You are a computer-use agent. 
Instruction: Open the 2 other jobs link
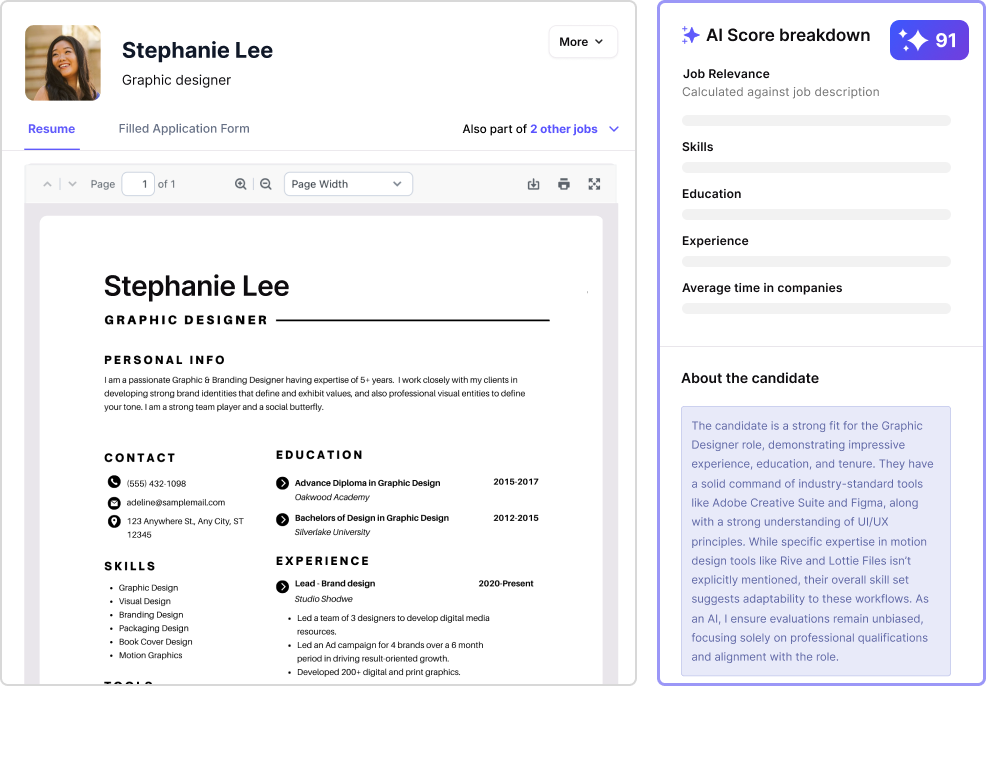[564, 129]
